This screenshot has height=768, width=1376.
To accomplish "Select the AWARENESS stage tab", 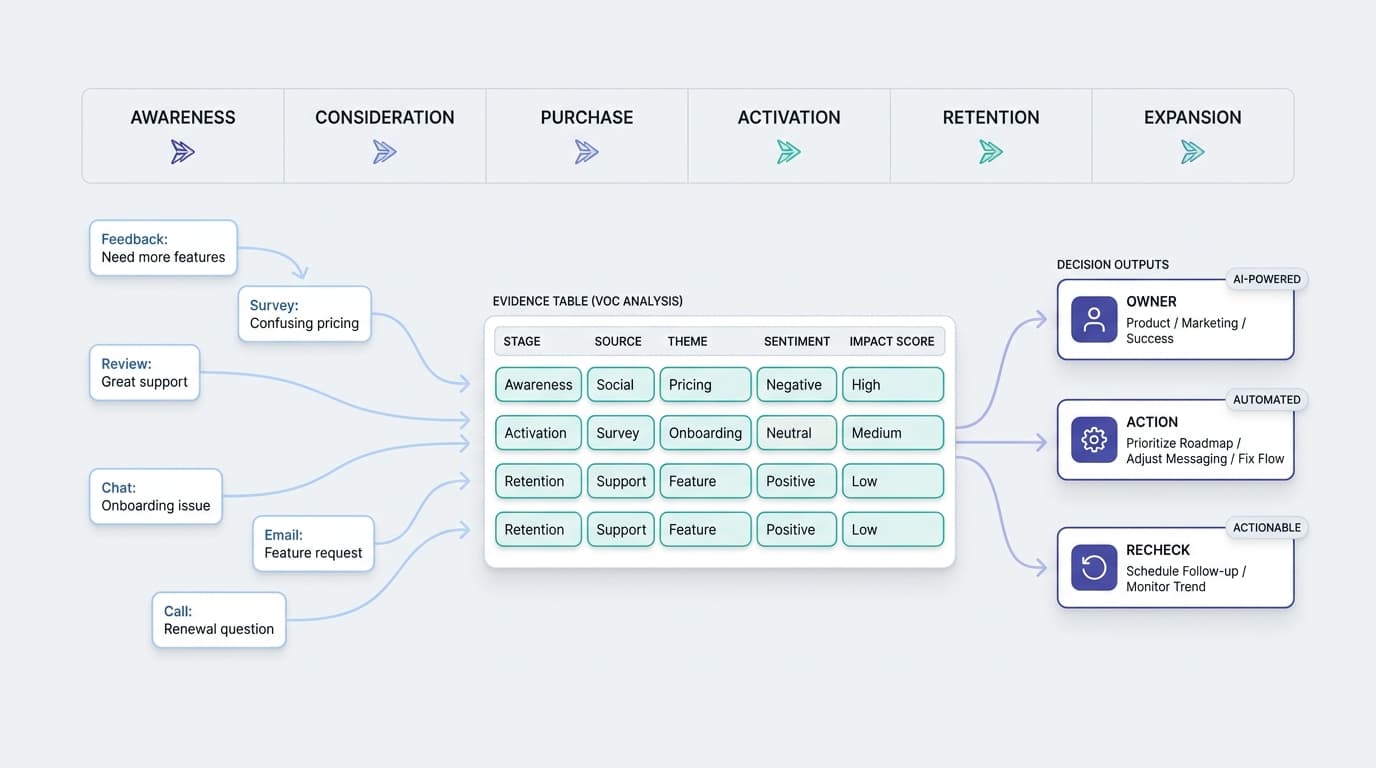I will [x=183, y=136].
